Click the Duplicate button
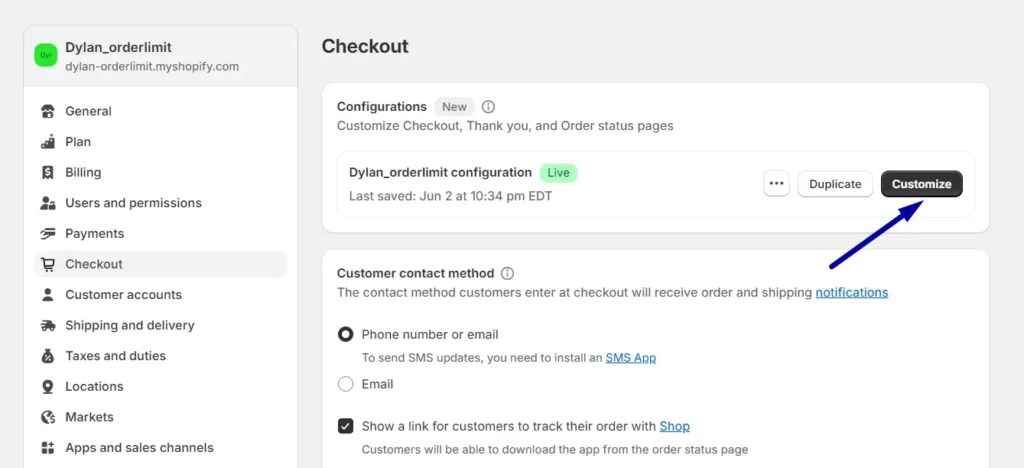The width and height of the screenshot is (1024, 468). [835, 184]
